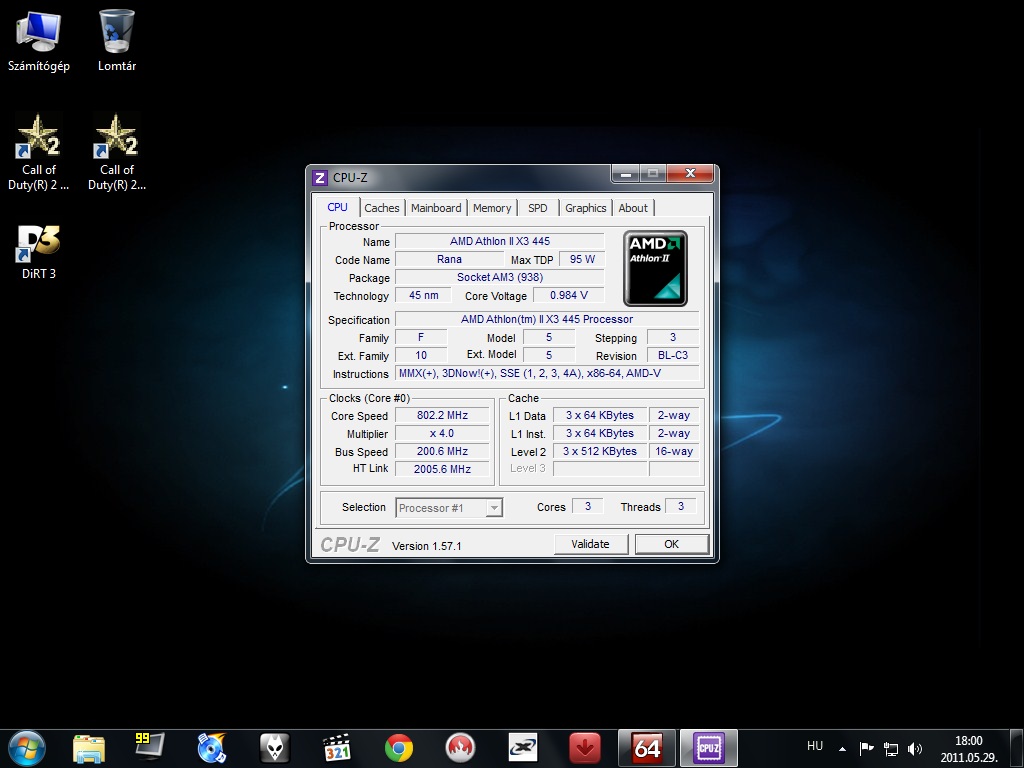Click the Name field AMD Athlon II X3 445
The image size is (1024, 768).
(500, 241)
